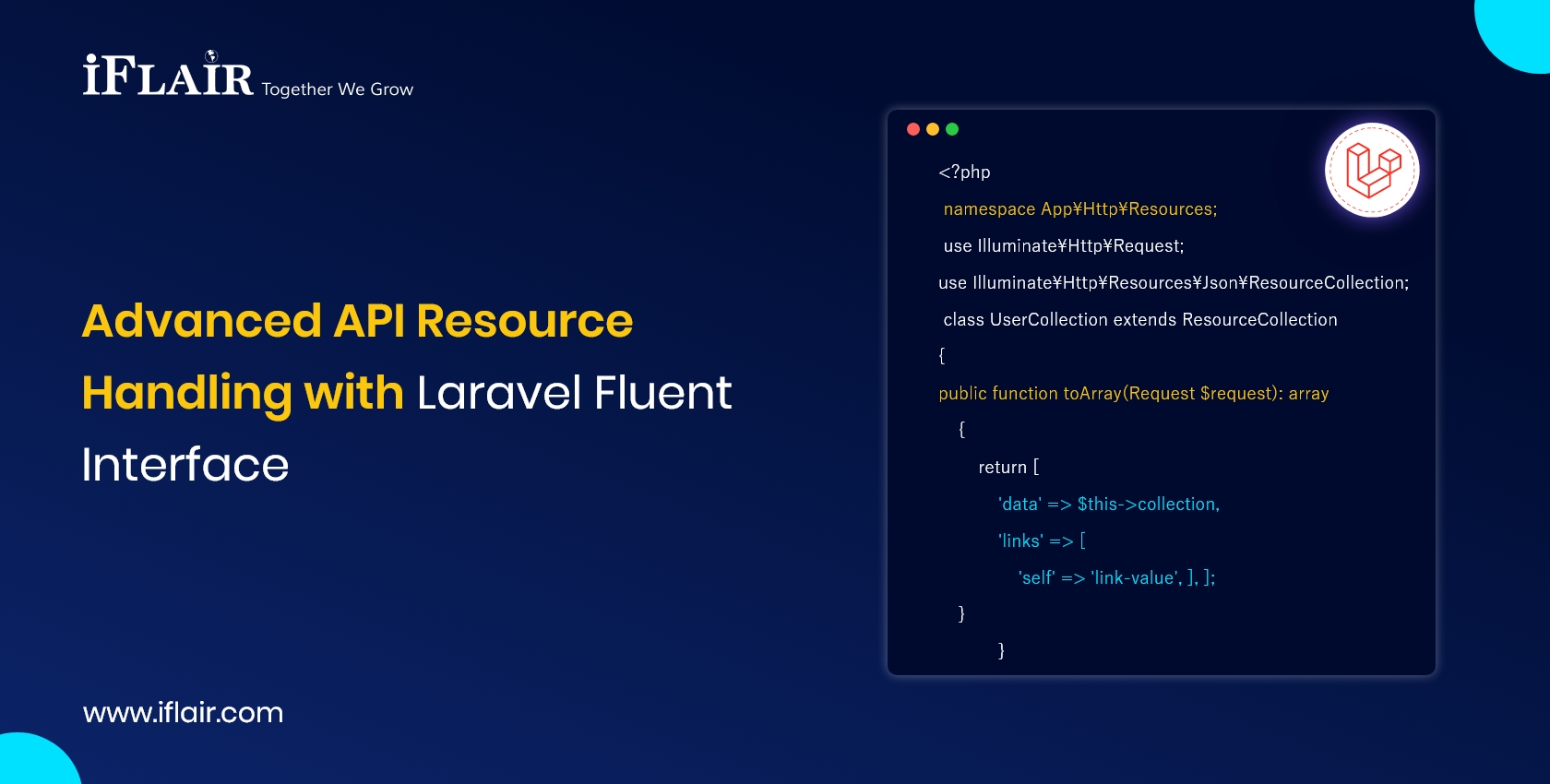Click the 'Laravel Fluent' heading text
The image size is (1550, 784).
tap(574, 393)
